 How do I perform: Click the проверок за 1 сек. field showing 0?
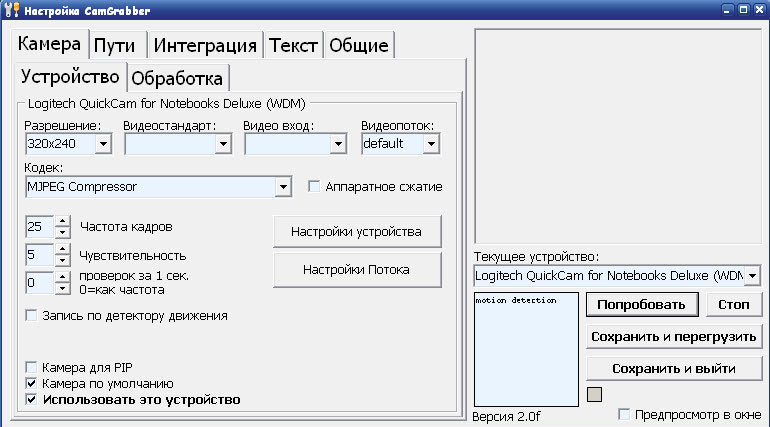click(x=40, y=283)
